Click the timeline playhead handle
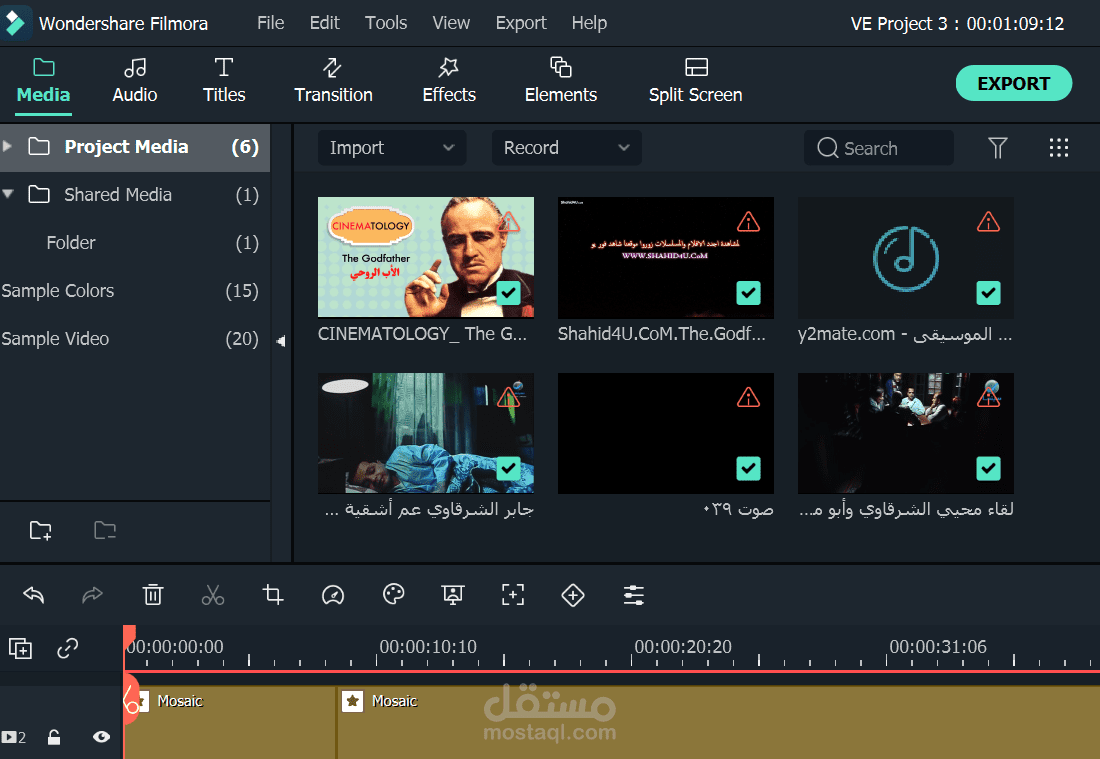1100x759 pixels. pyautogui.click(x=129, y=636)
